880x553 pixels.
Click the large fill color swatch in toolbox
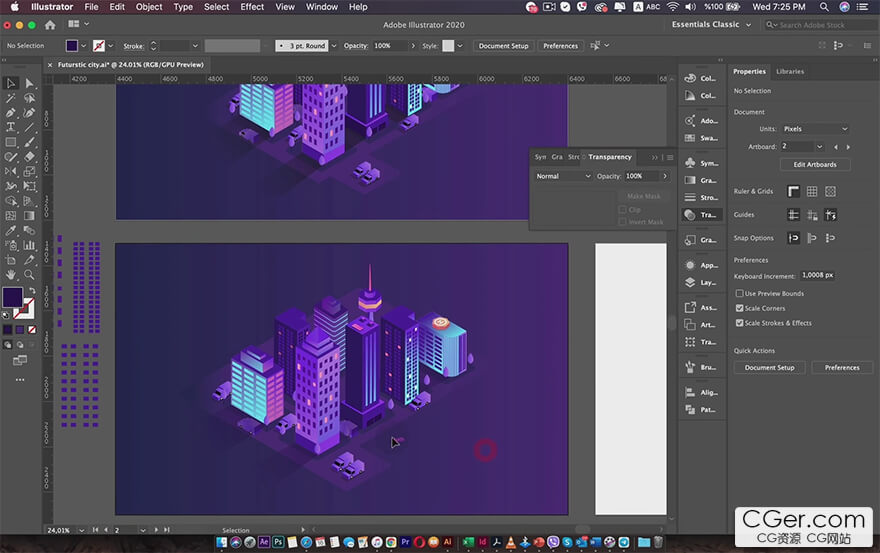(12, 297)
